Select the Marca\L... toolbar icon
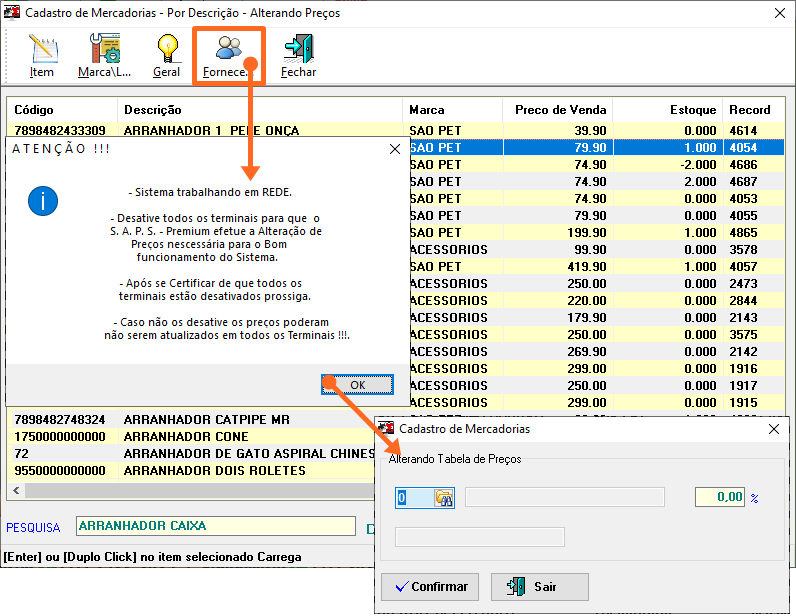 105,56
